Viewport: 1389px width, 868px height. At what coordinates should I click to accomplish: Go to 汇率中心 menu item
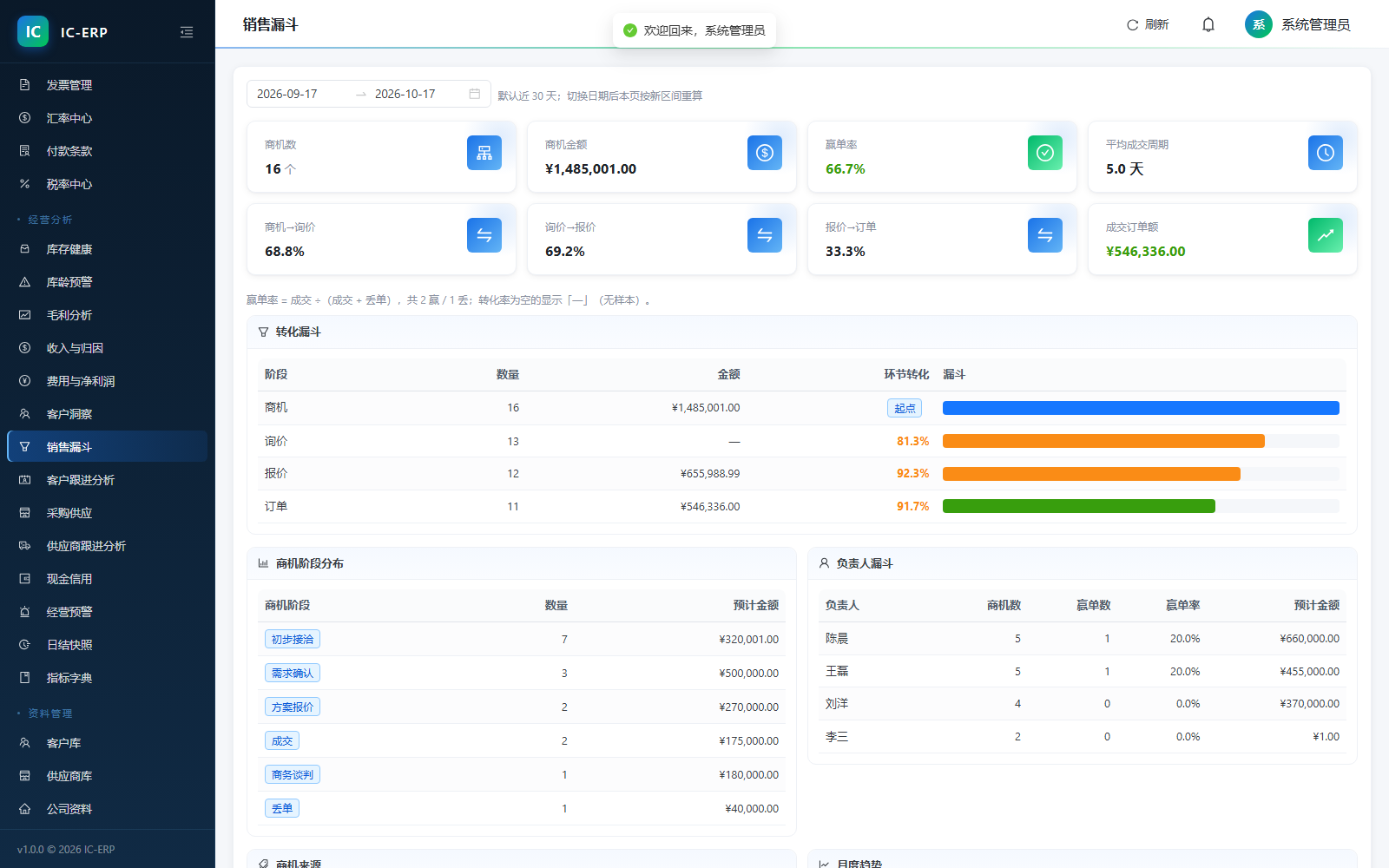(108, 118)
